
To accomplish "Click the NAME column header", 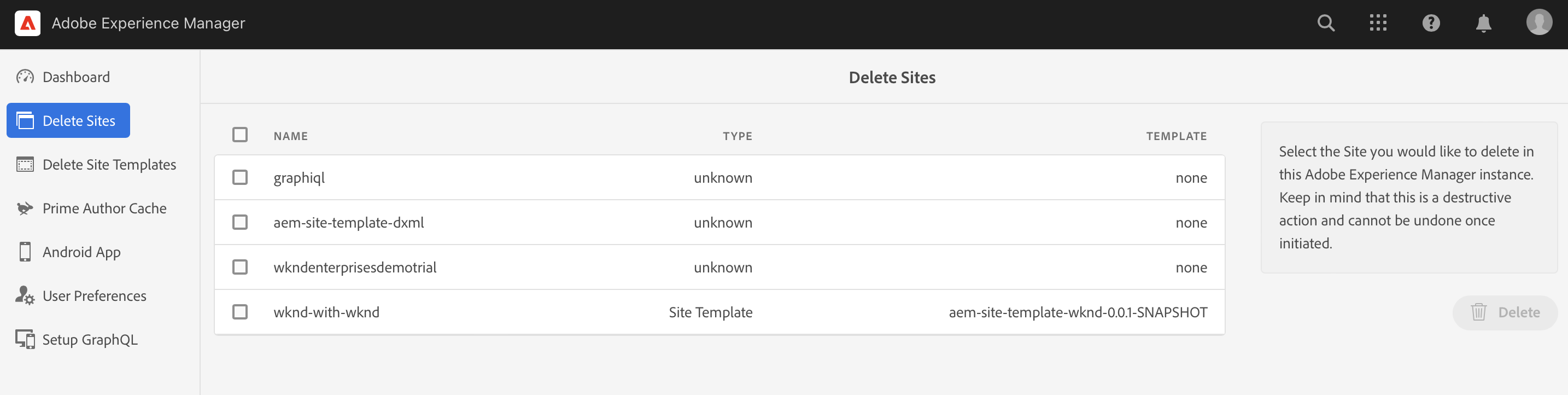I will click(290, 136).
